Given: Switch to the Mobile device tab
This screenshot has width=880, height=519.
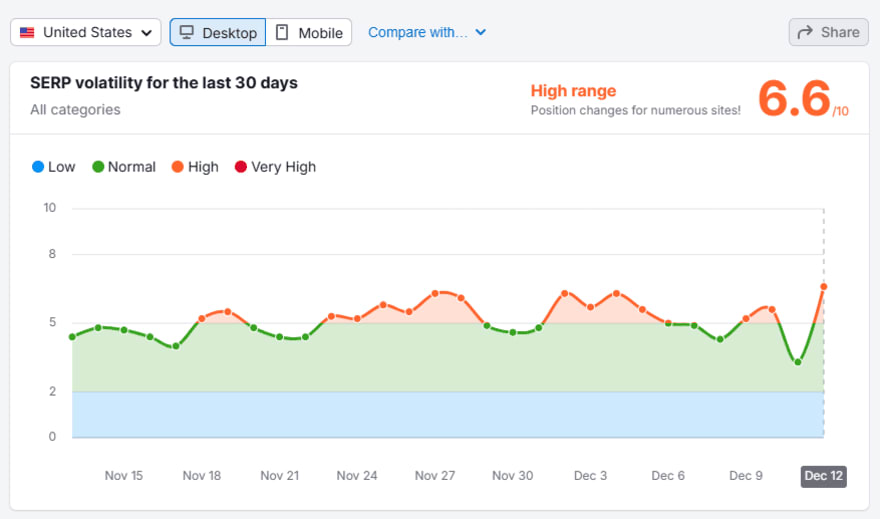Looking at the screenshot, I should pos(309,32).
